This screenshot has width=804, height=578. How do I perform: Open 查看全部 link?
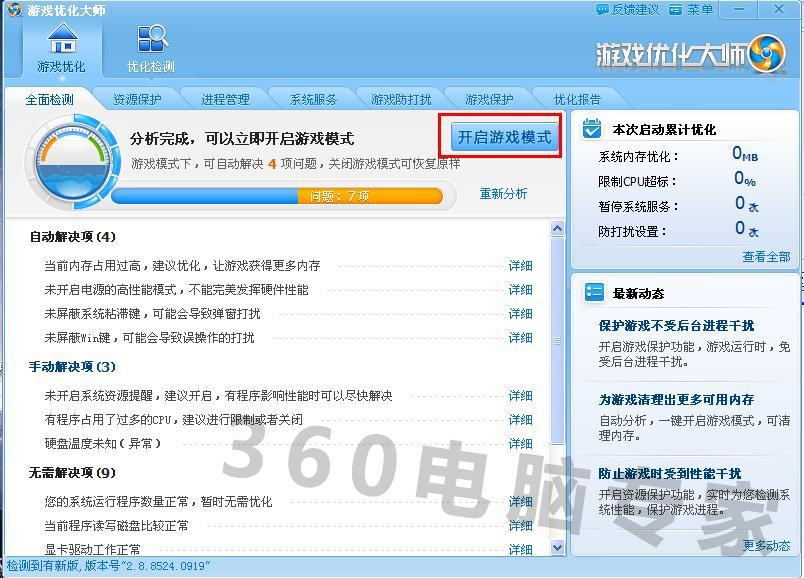(766, 256)
